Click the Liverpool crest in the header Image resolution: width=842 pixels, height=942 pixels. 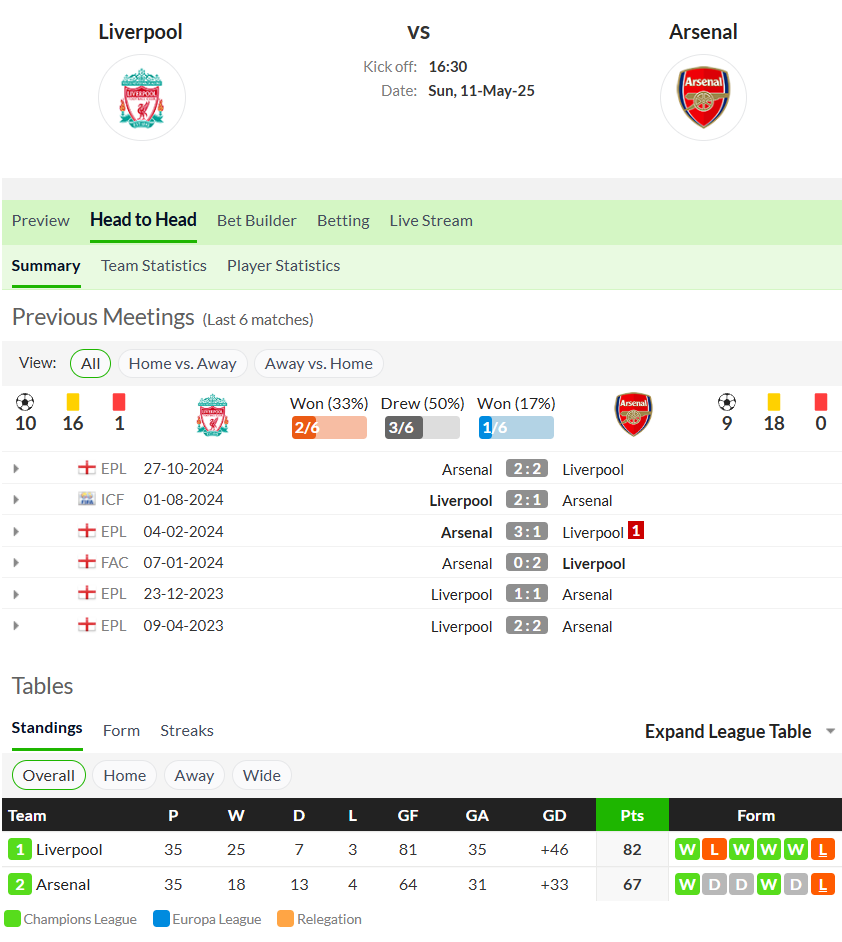pos(142,98)
